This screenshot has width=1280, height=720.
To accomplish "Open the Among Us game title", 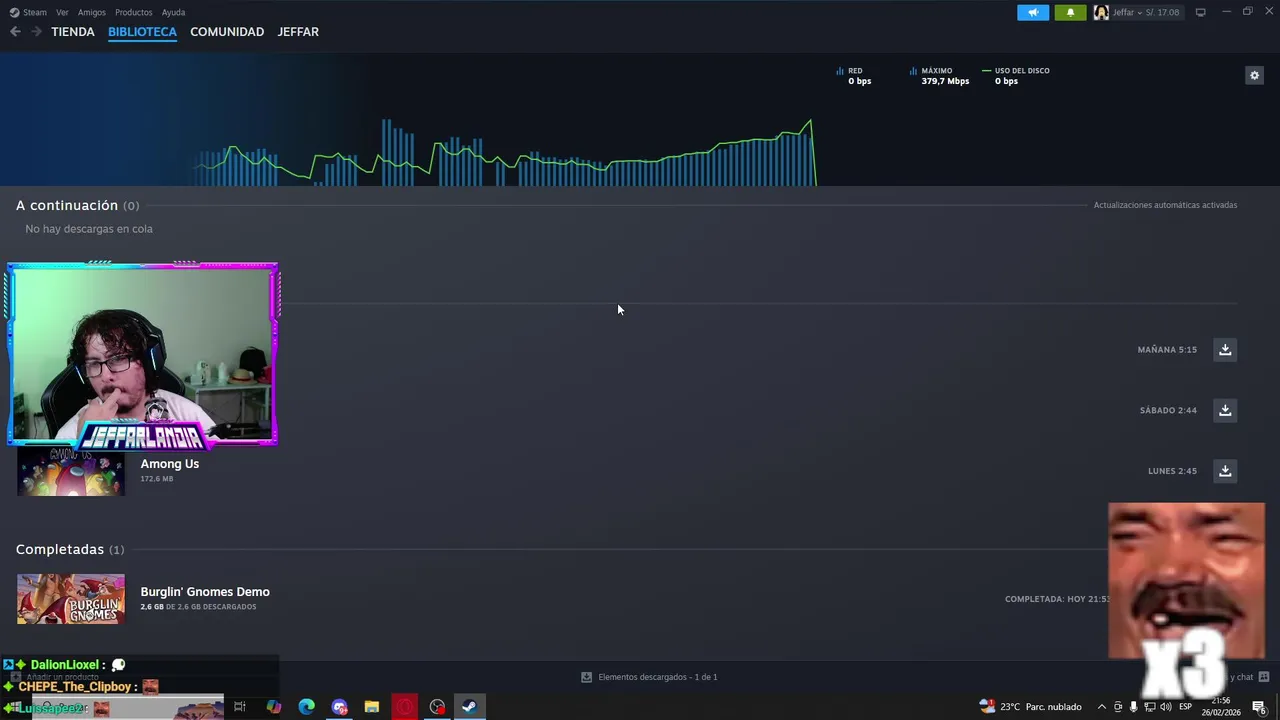I will 170,464.
